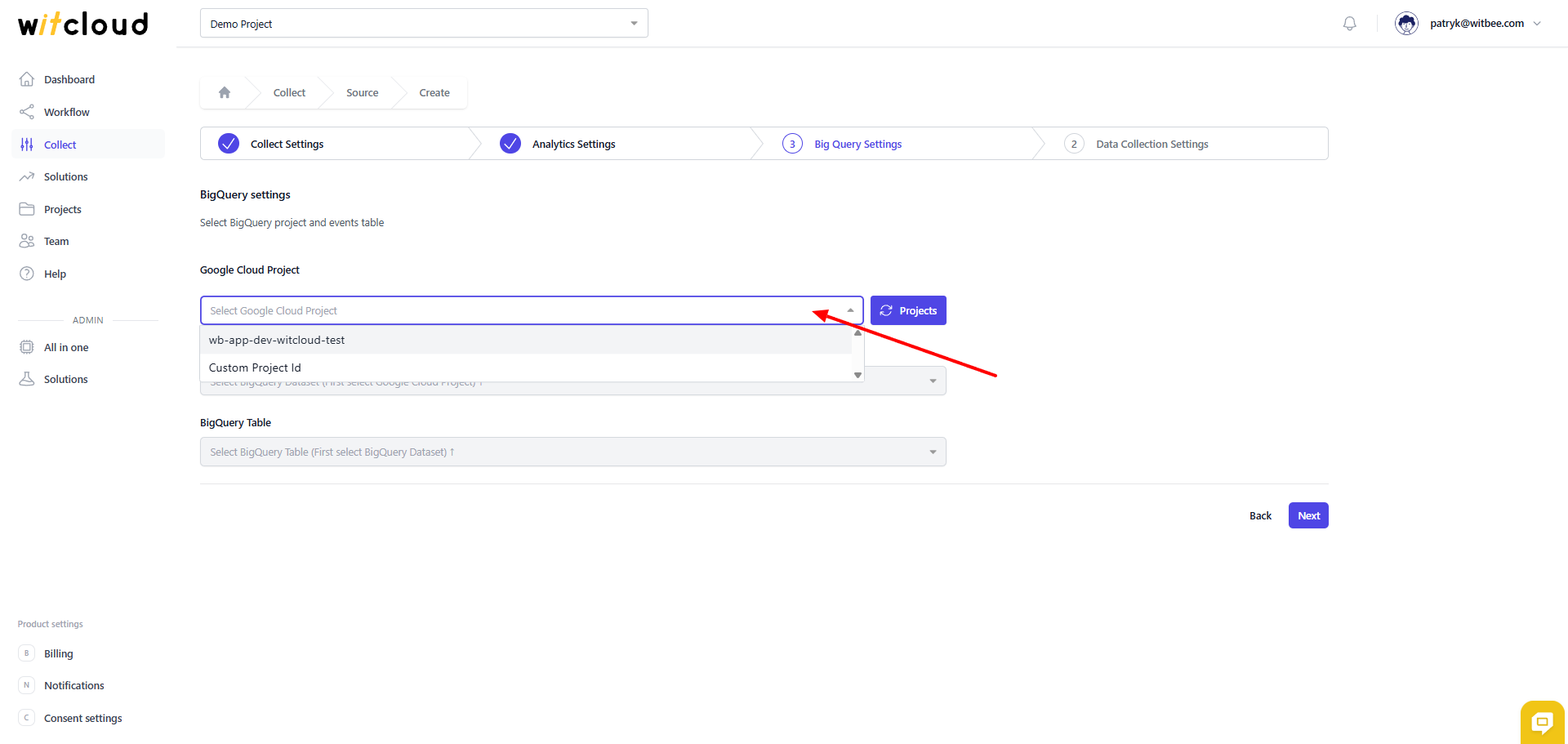Click the user avatar picture
Screen dimensions: 1568x744
1406,24
